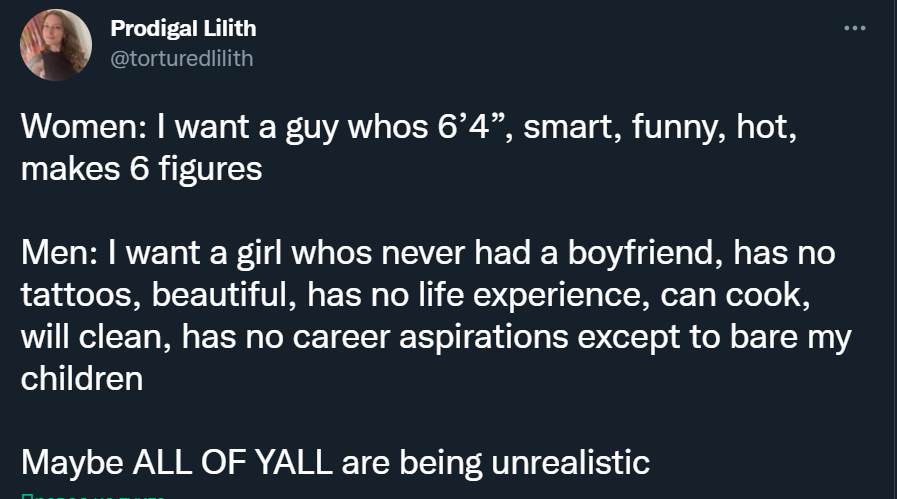This screenshot has width=897, height=499.
Task: Click the "bare my" words at line end
Action: click(791, 336)
